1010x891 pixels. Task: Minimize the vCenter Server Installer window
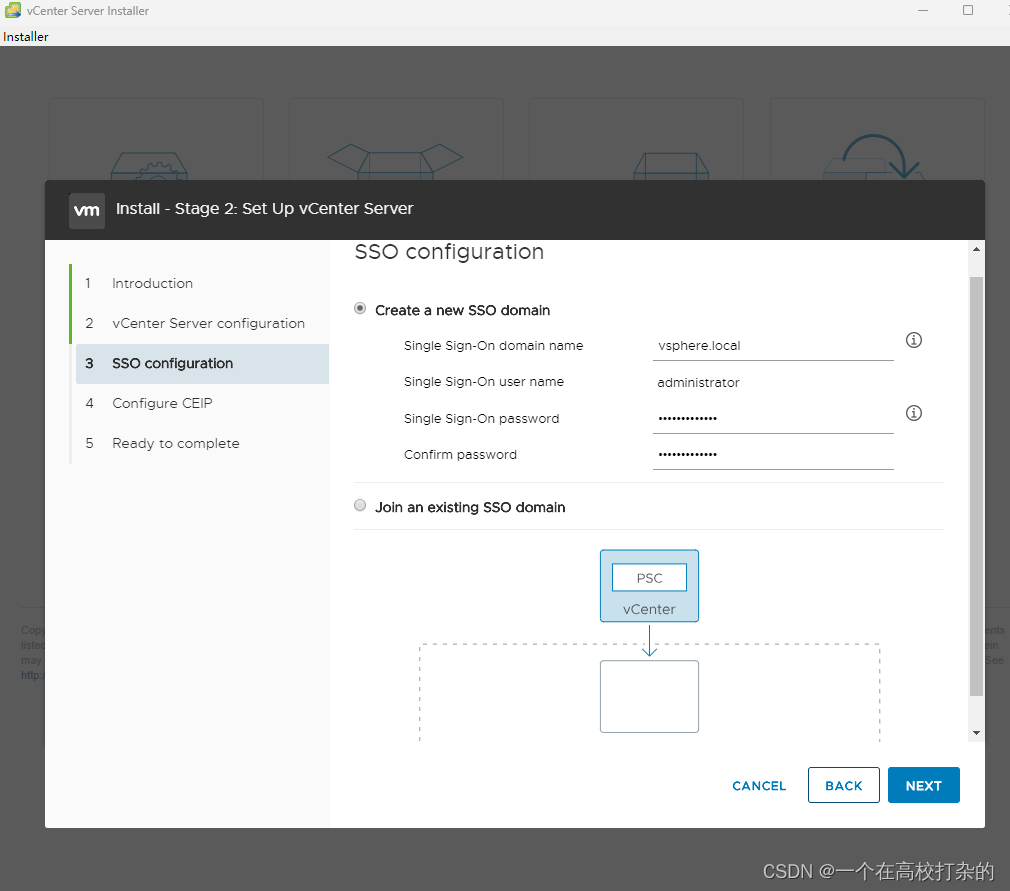(923, 10)
